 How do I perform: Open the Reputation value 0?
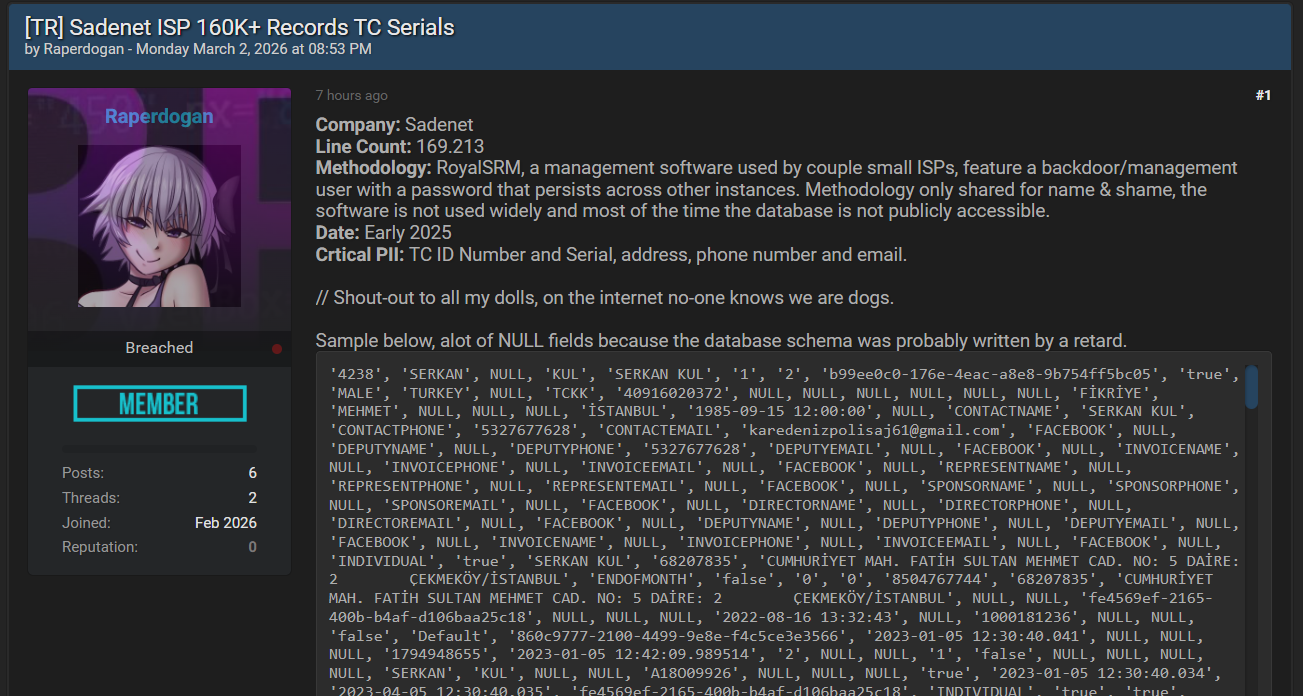pos(253,547)
